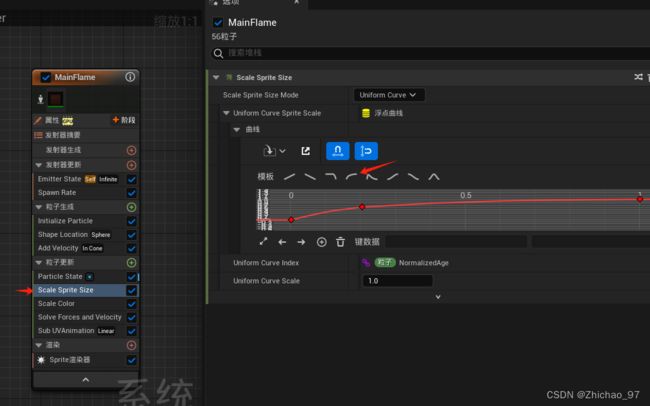
Task: Select the Spawn Rate module row
Action: (86, 193)
